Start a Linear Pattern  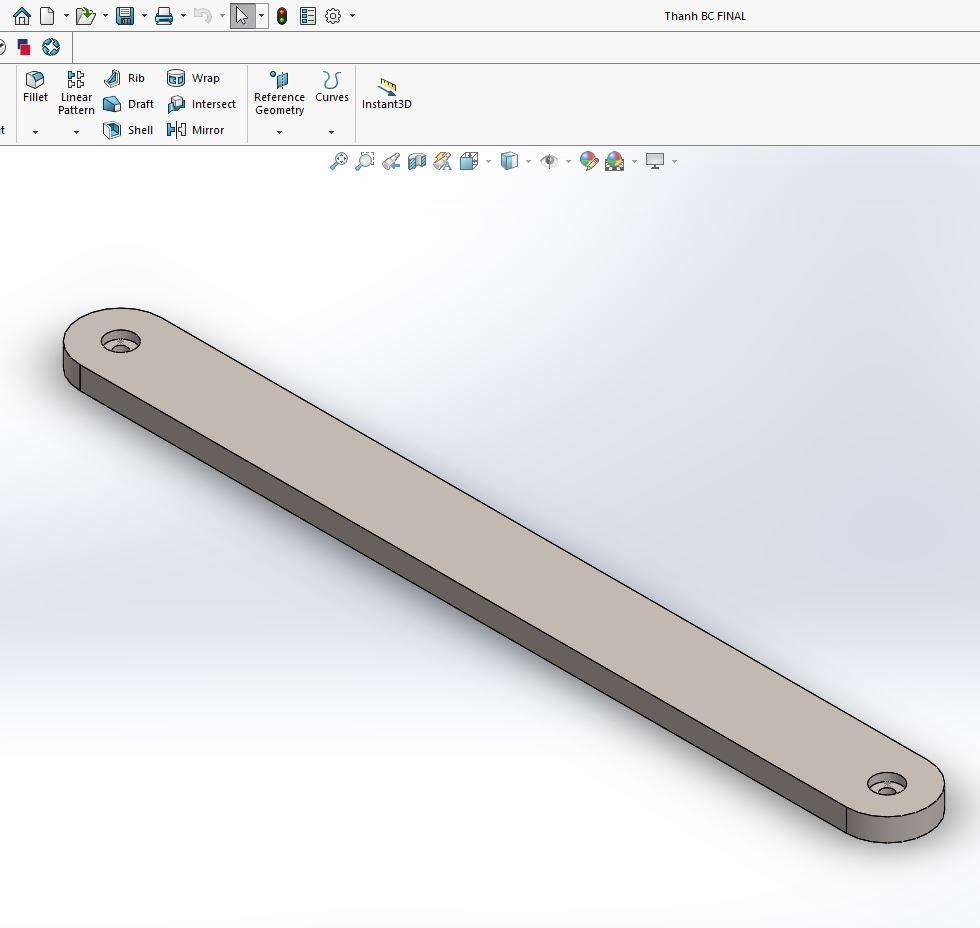[x=76, y=92]
